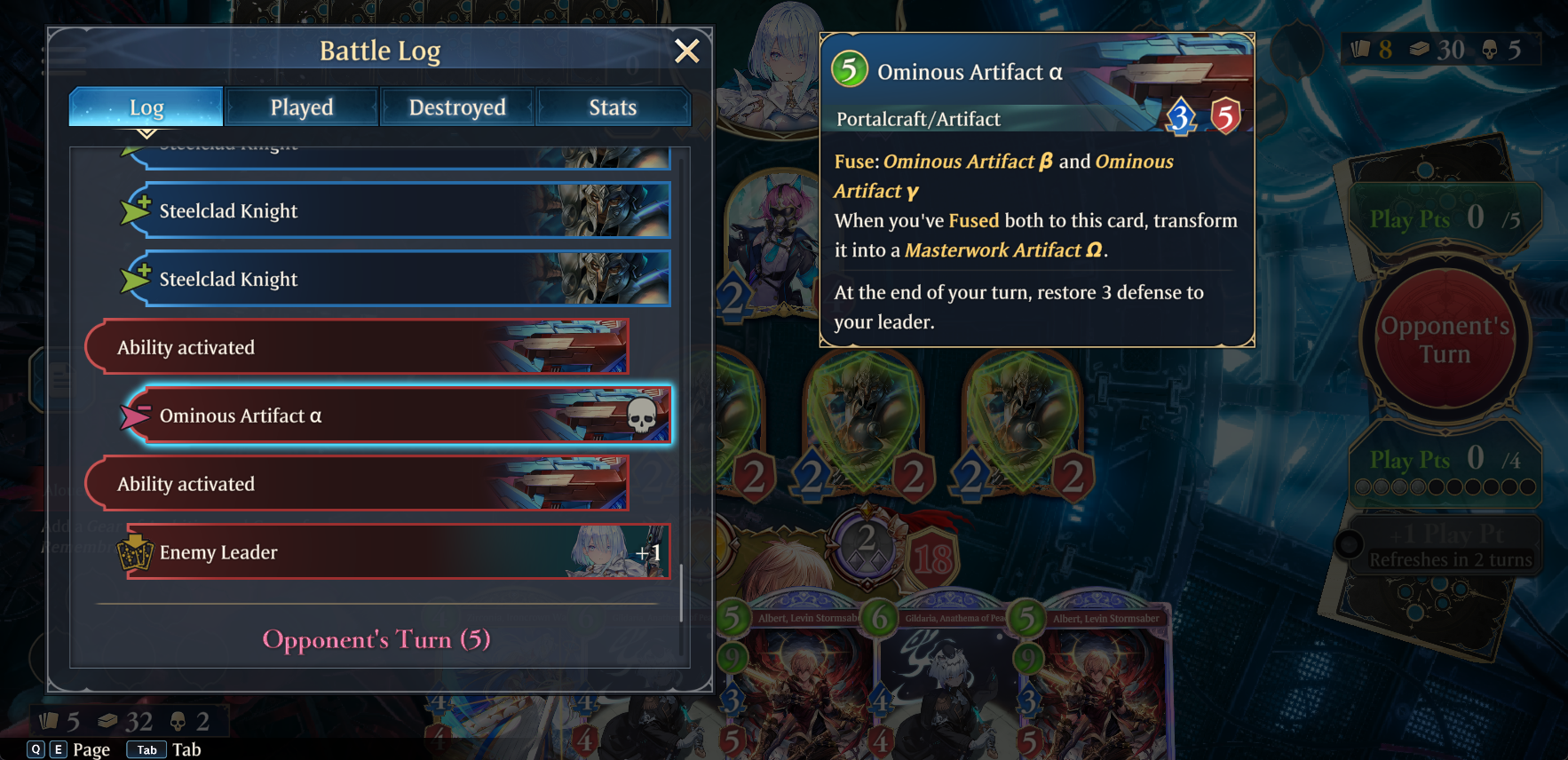The image size is (1568, 760).
Task: Click the blue attack 3 icon on the card detail
Action: click(1180, 117)
